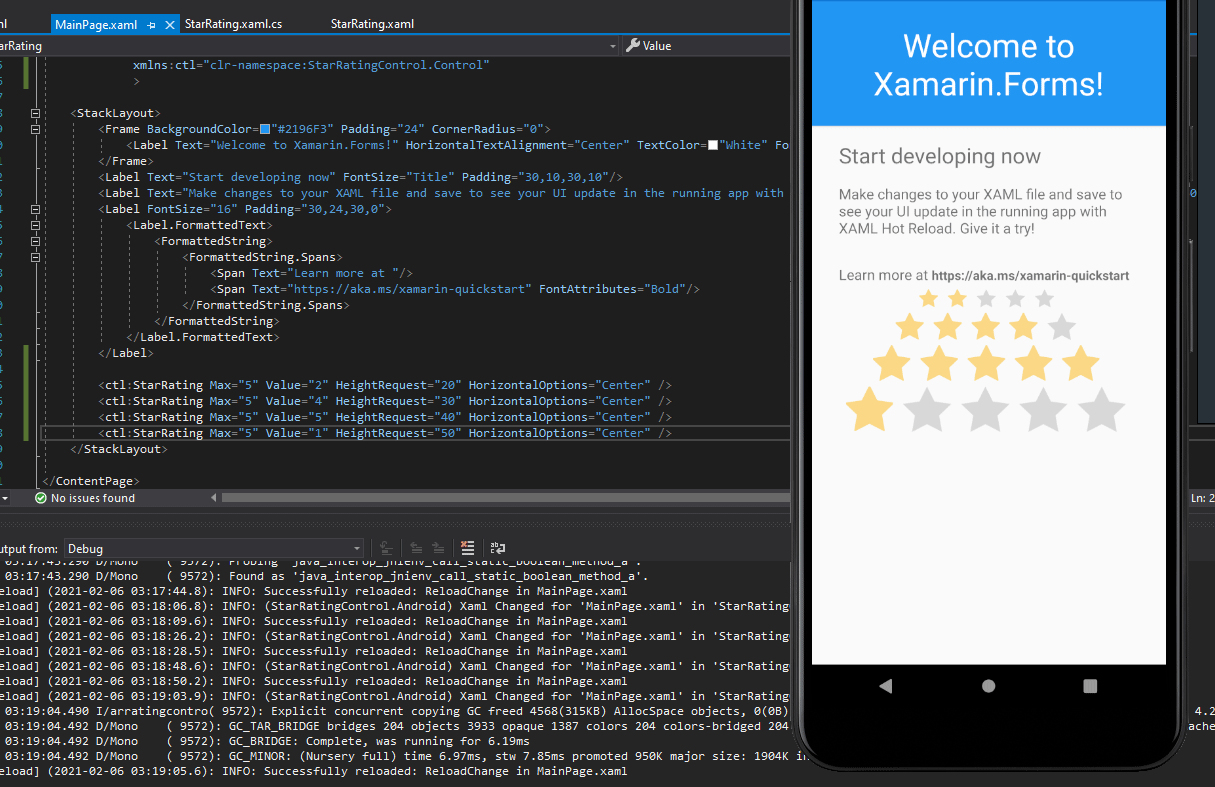
Task: Click the xmlns:ctl namespace declaration line
Action: click(x=311, y=65)
